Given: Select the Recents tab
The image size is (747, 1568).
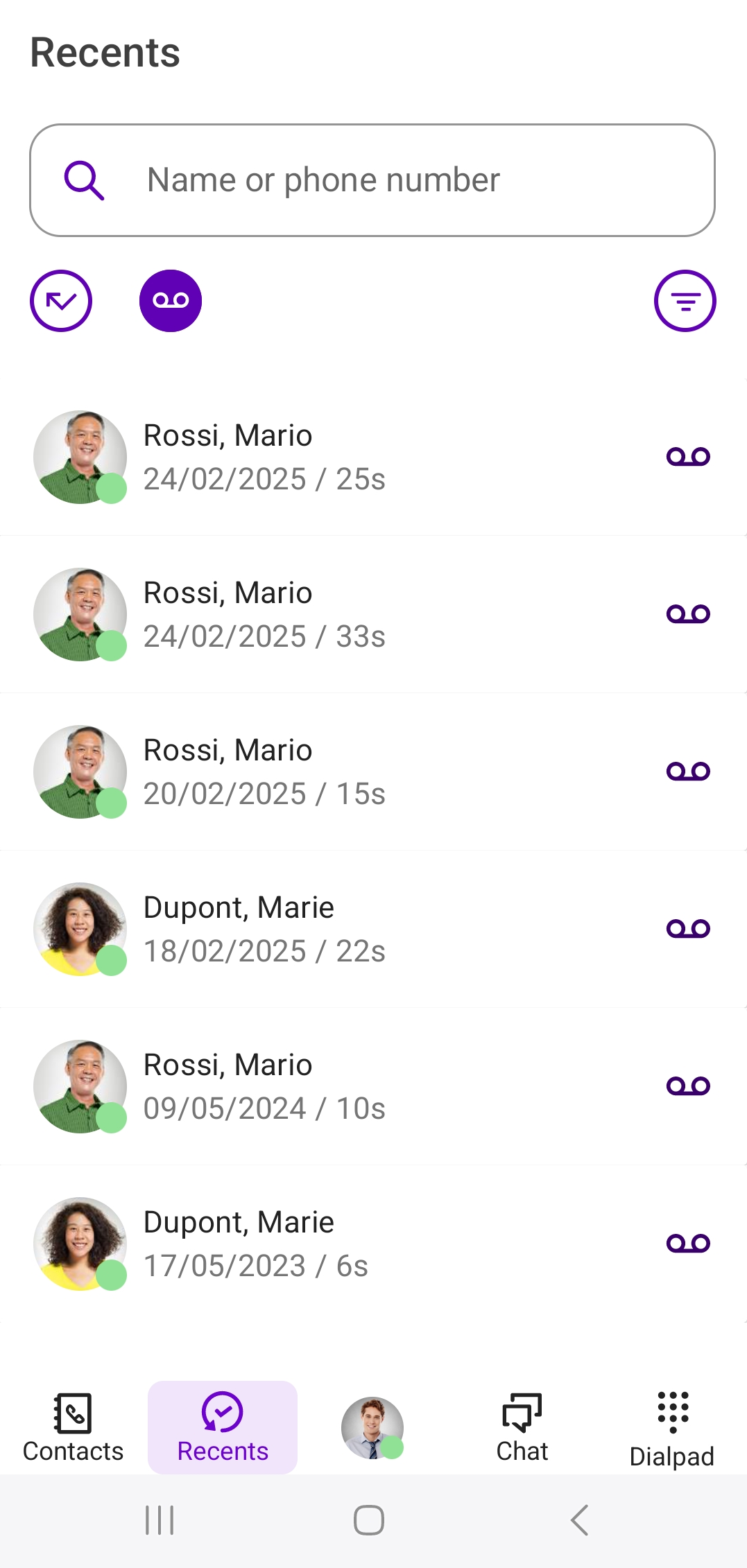Looking at the screenshot, I should tap(223, 1428).
